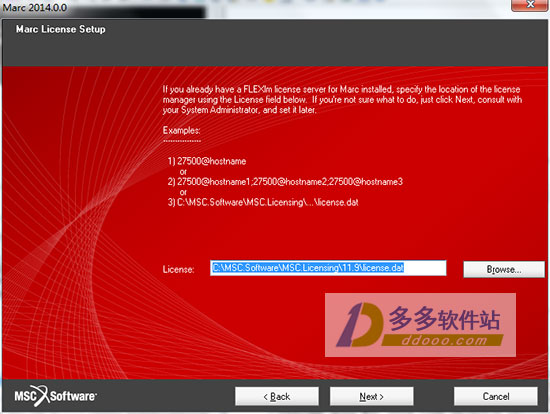Click the Examples heading text
The height and width of the screenshot is (414, 550).
(x=181, y=131)
